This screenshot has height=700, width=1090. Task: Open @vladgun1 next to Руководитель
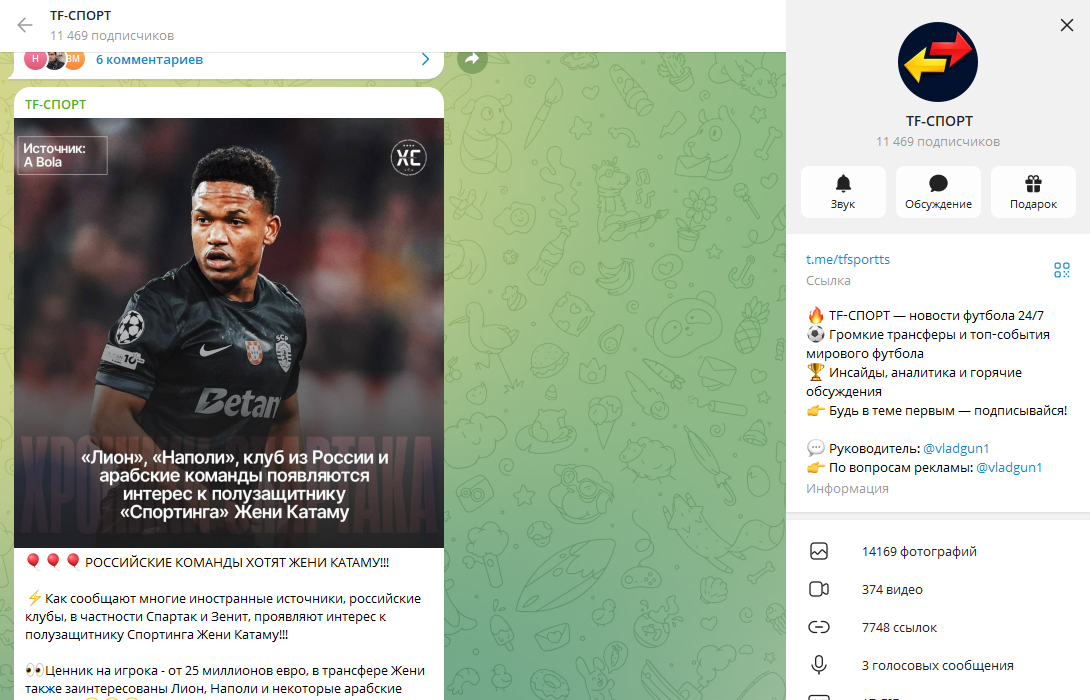pos(956,448)
